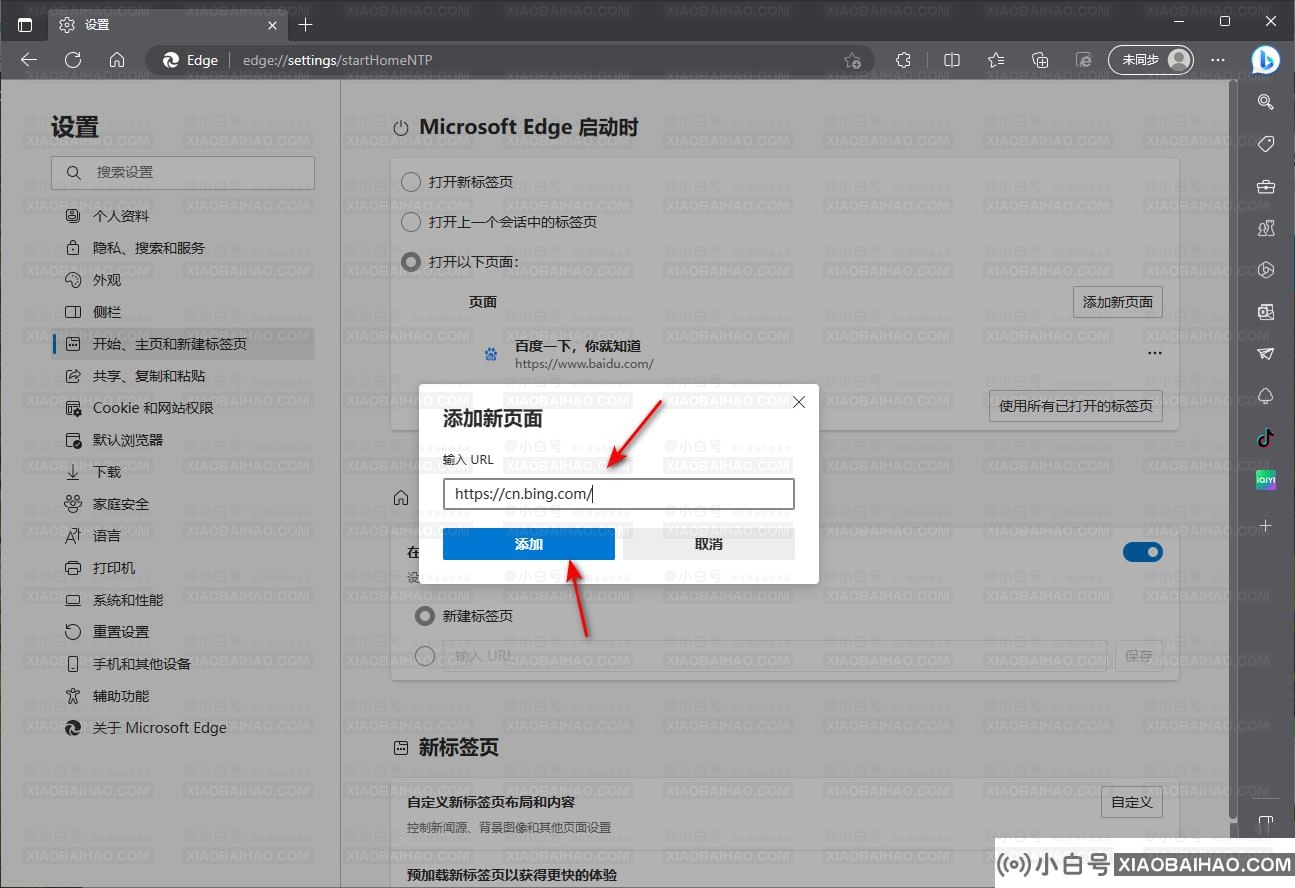The height and width of the screenshot is (888, 1295).
Task: Open 重置设置 settings section
Action: pyautogui.click(x=183, y=632)
